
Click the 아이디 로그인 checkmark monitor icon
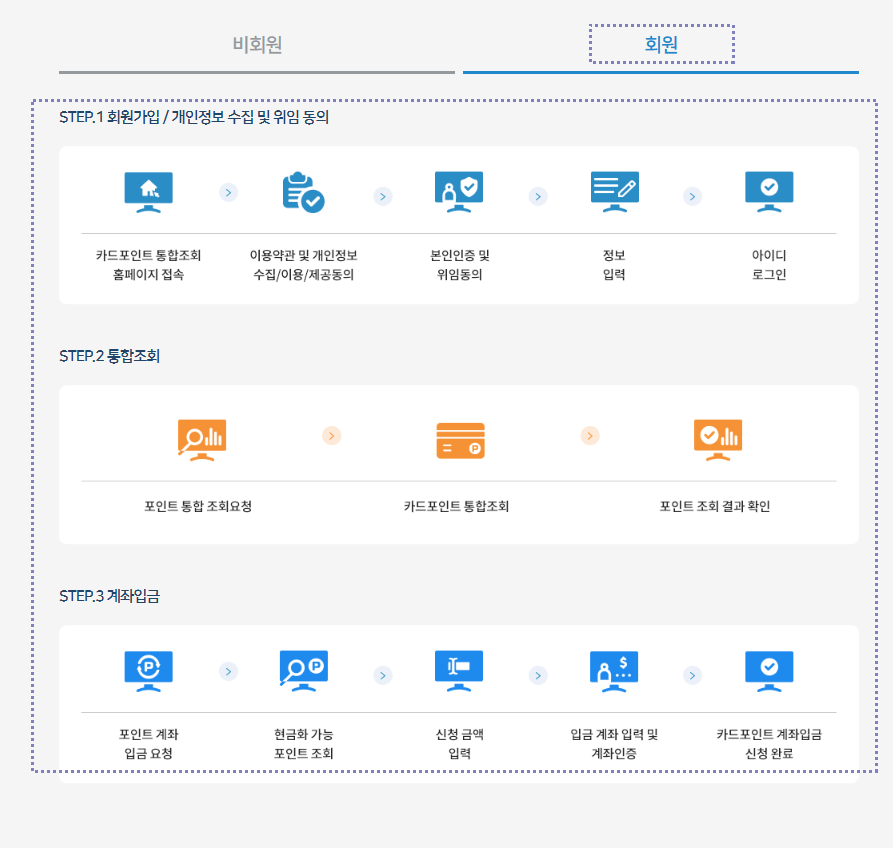pos(769,192)
